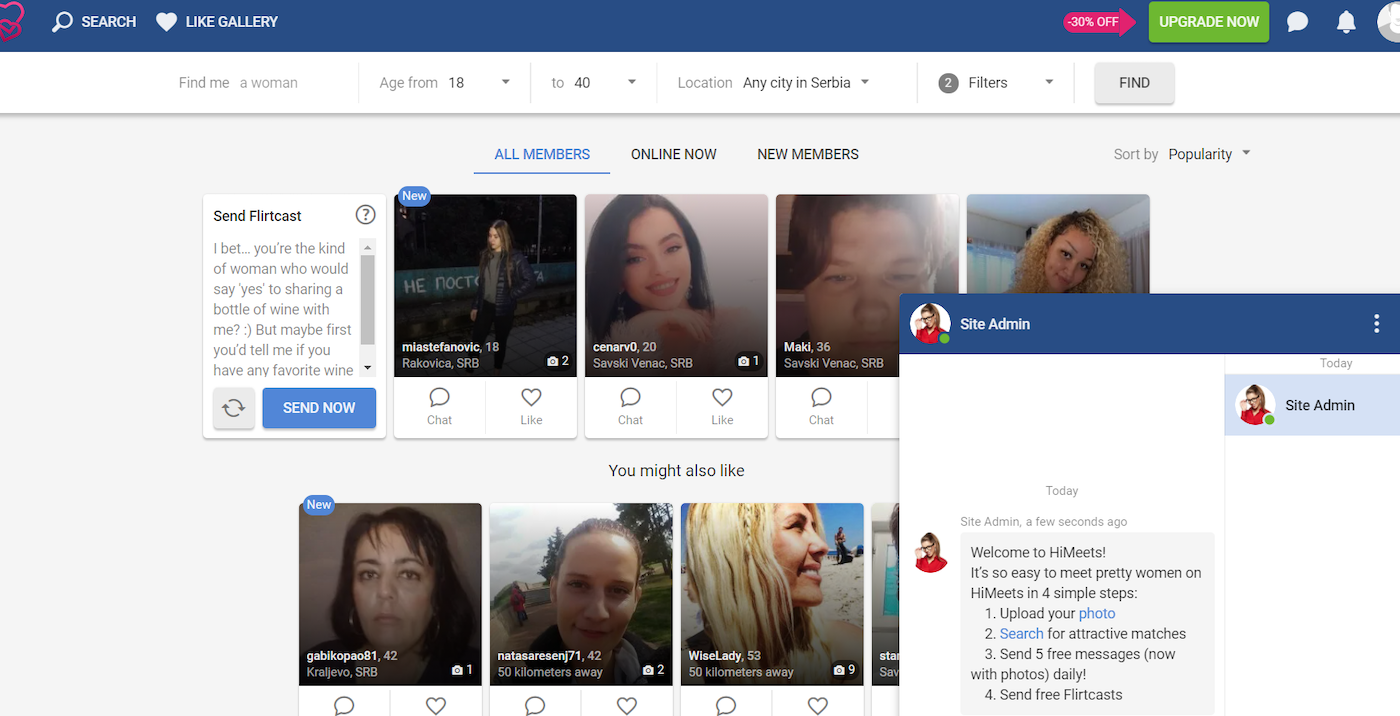
Task: Click Site Admin avatar in chat header
Action: [930, 324]
